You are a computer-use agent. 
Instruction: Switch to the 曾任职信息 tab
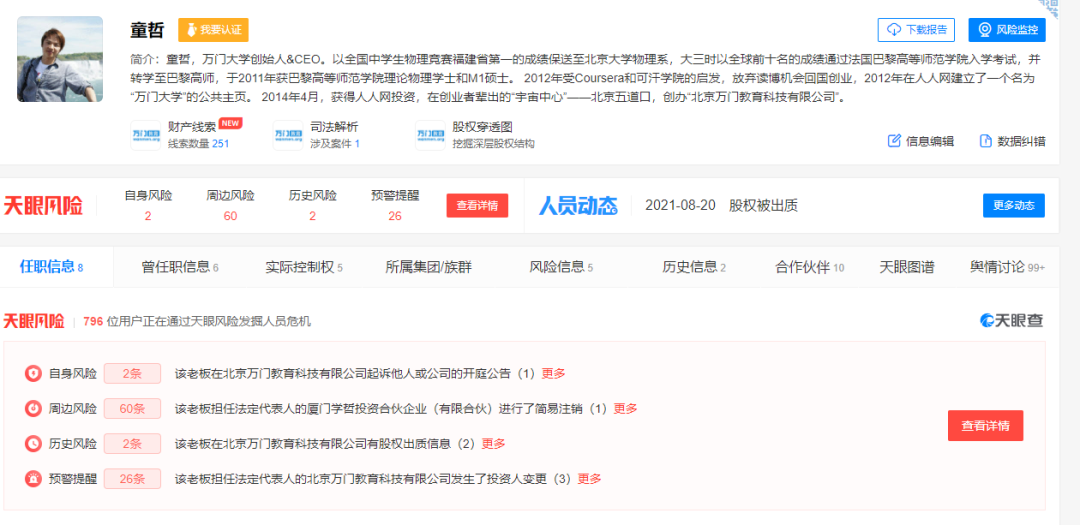pyautogui.click(x=180, y=267)
